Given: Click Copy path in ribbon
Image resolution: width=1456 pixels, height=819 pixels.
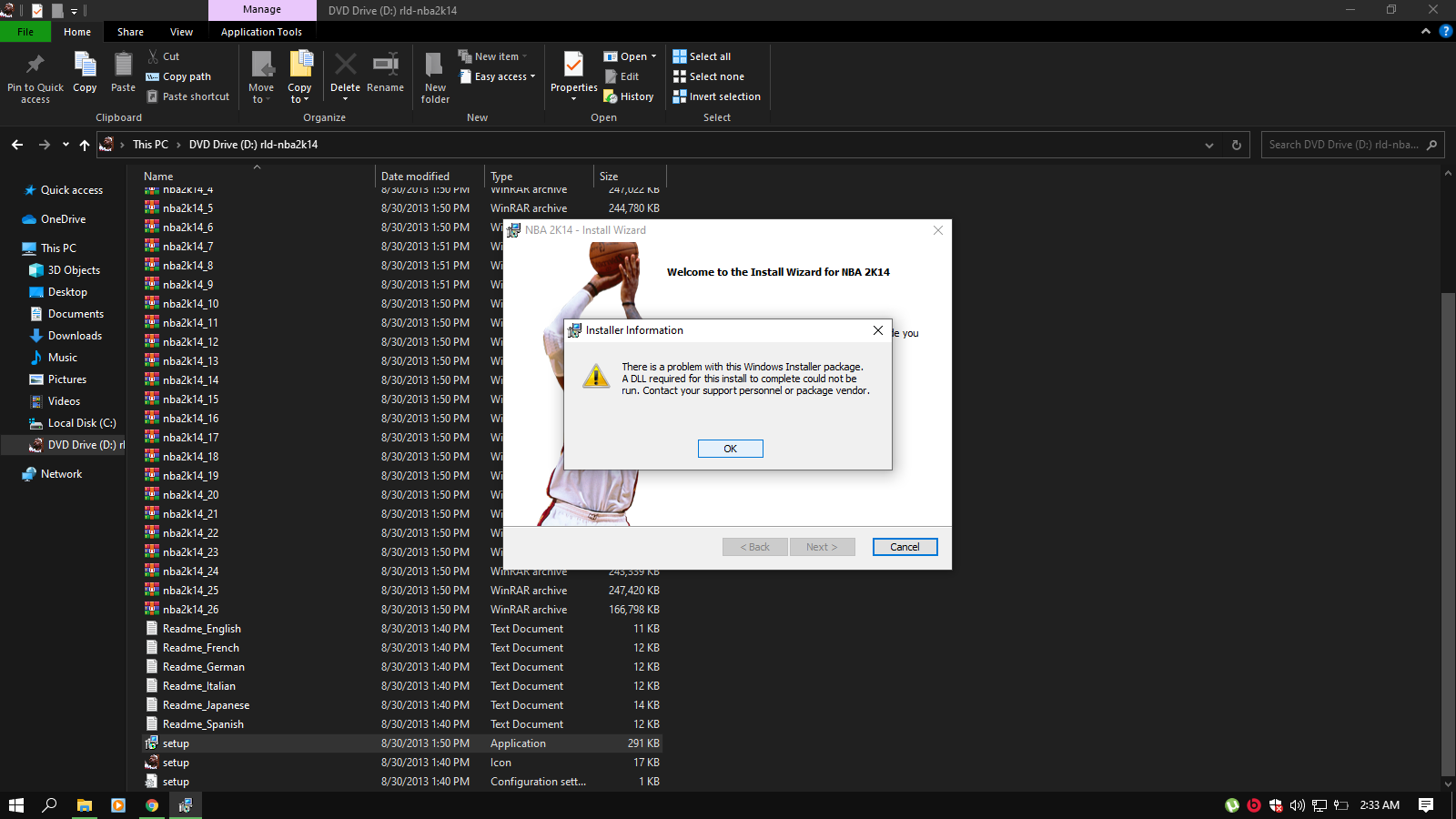Looking at the screenshot, I should (178, 76).
